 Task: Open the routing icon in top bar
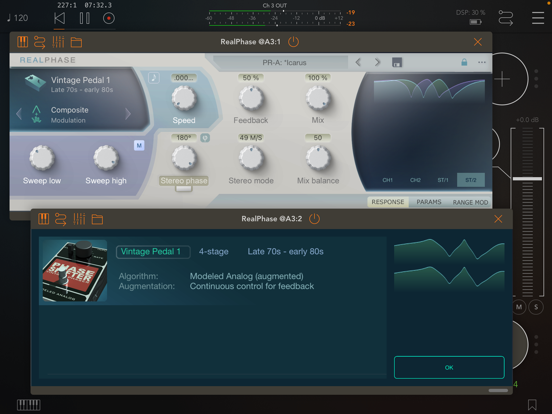coord(506,18)
